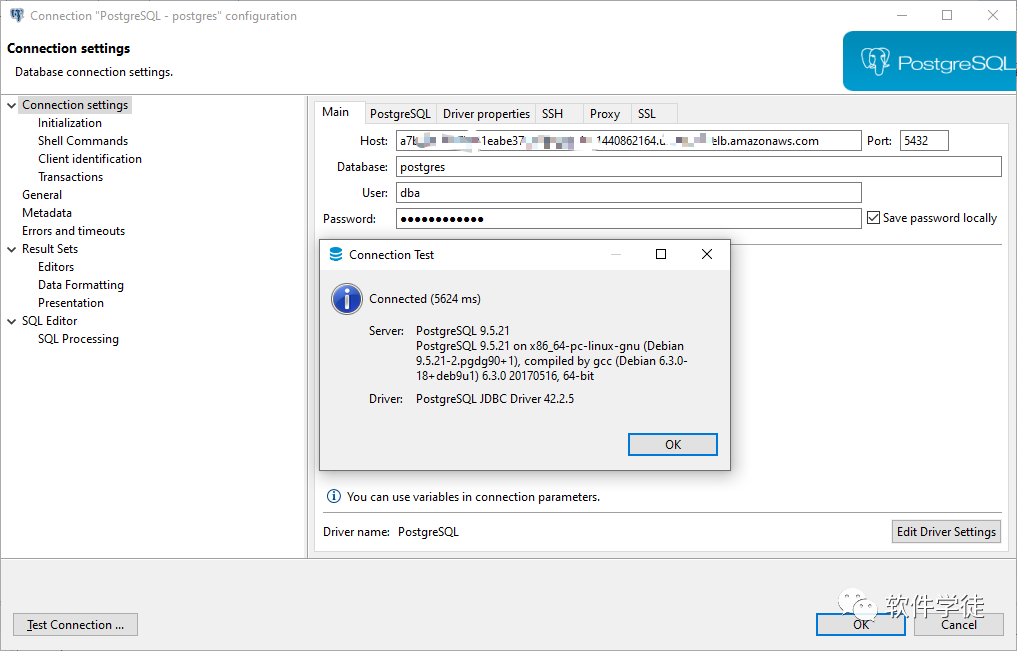Close the connection configuration window

[992, 15]
